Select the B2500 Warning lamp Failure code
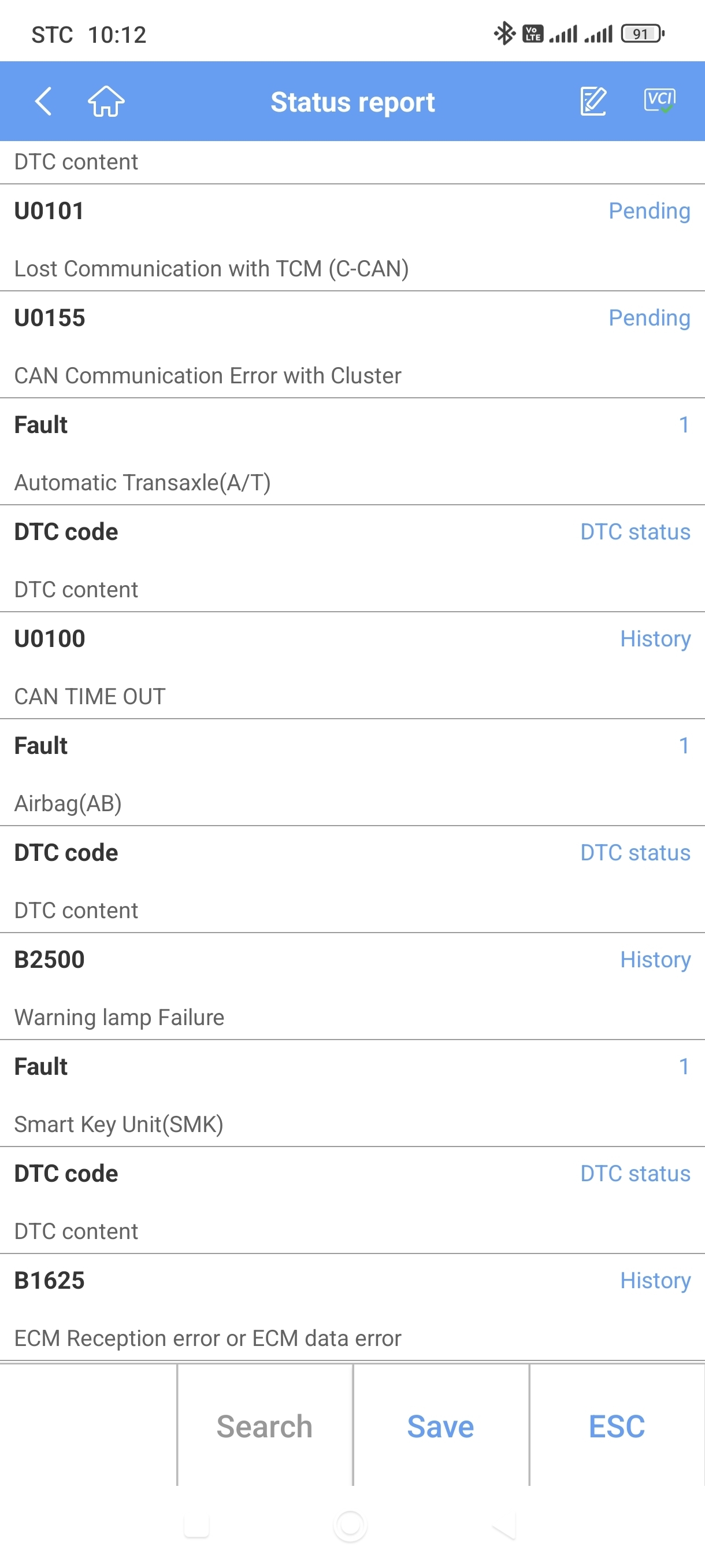705x1568 pixels. 49,960
